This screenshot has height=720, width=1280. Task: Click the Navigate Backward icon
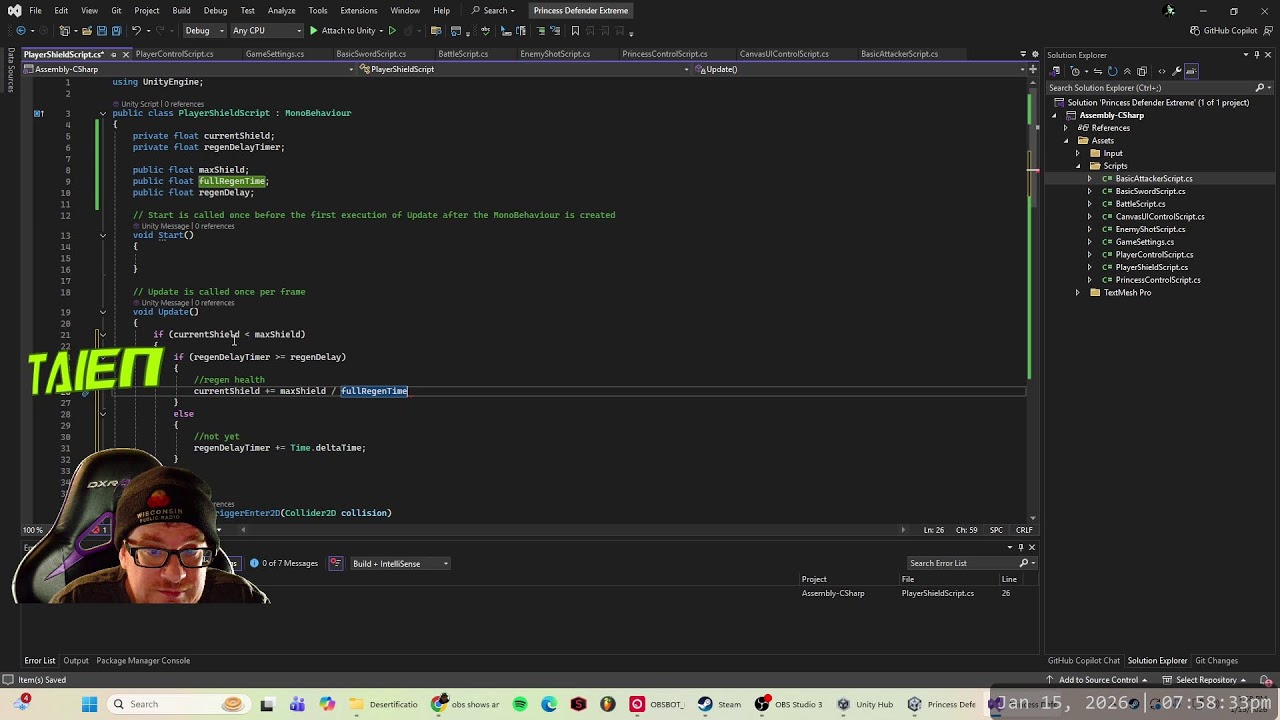coord(21,31)
